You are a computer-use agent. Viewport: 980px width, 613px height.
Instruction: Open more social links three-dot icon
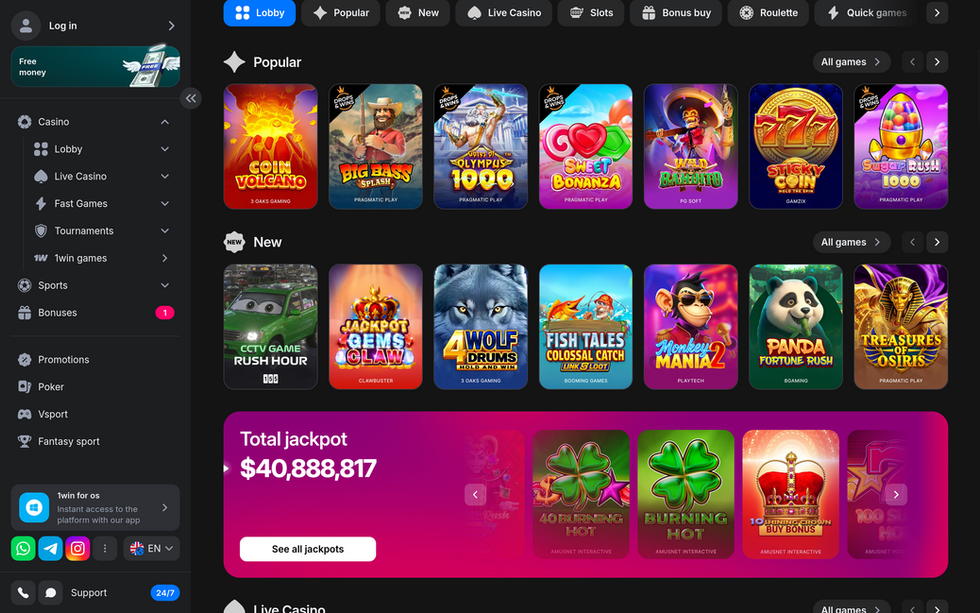point(105,549)
